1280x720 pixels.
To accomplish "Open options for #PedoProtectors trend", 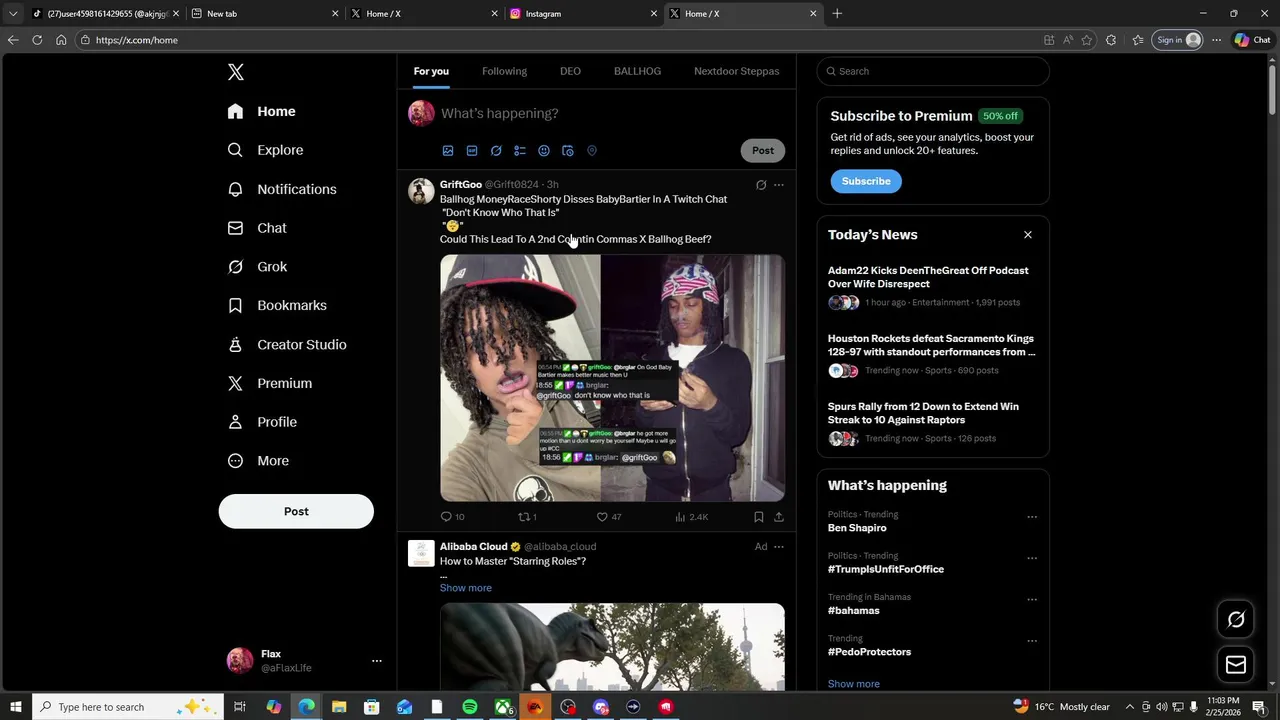I will pos(1032,641).
